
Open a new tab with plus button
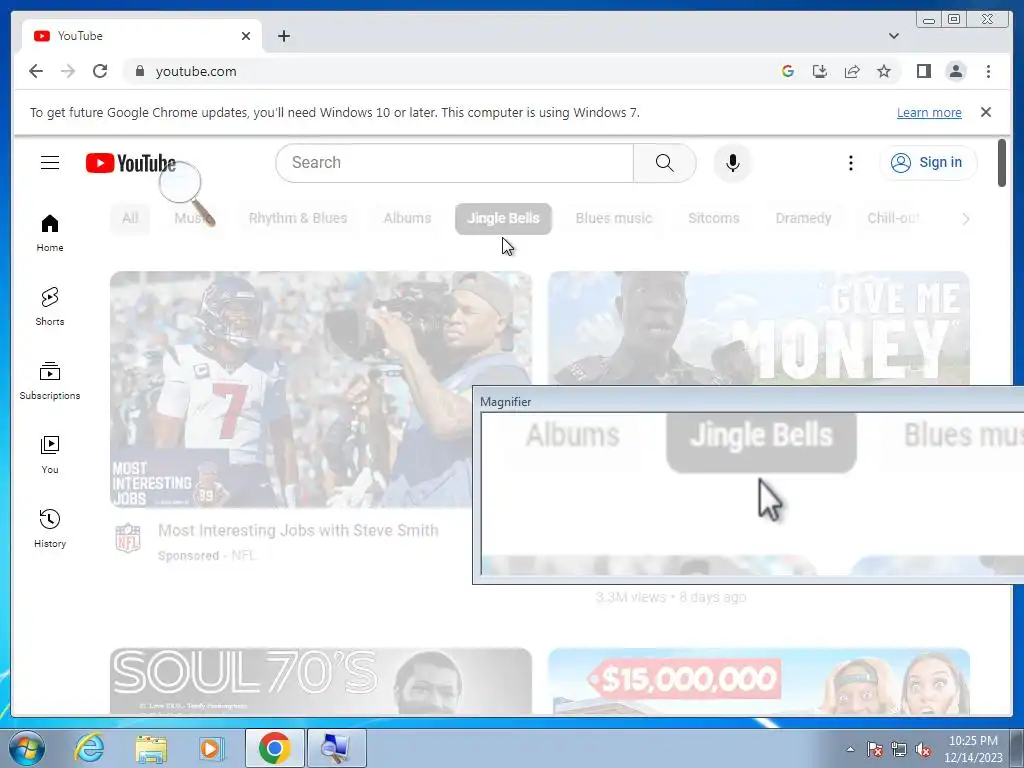pyautogui.click(x=283, y=36)
